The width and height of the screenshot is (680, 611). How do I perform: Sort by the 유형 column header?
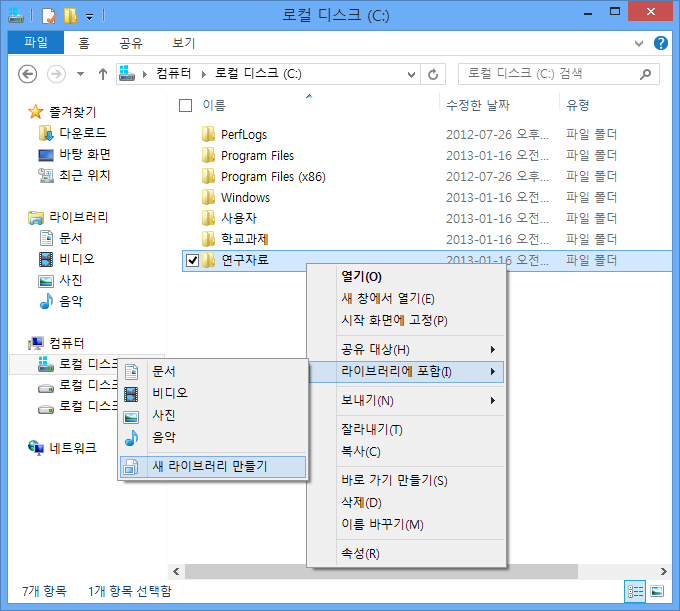tap(578, 105)
